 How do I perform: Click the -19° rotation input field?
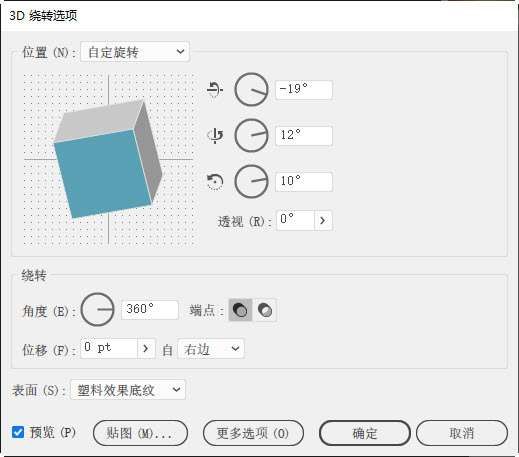[304, 89]
